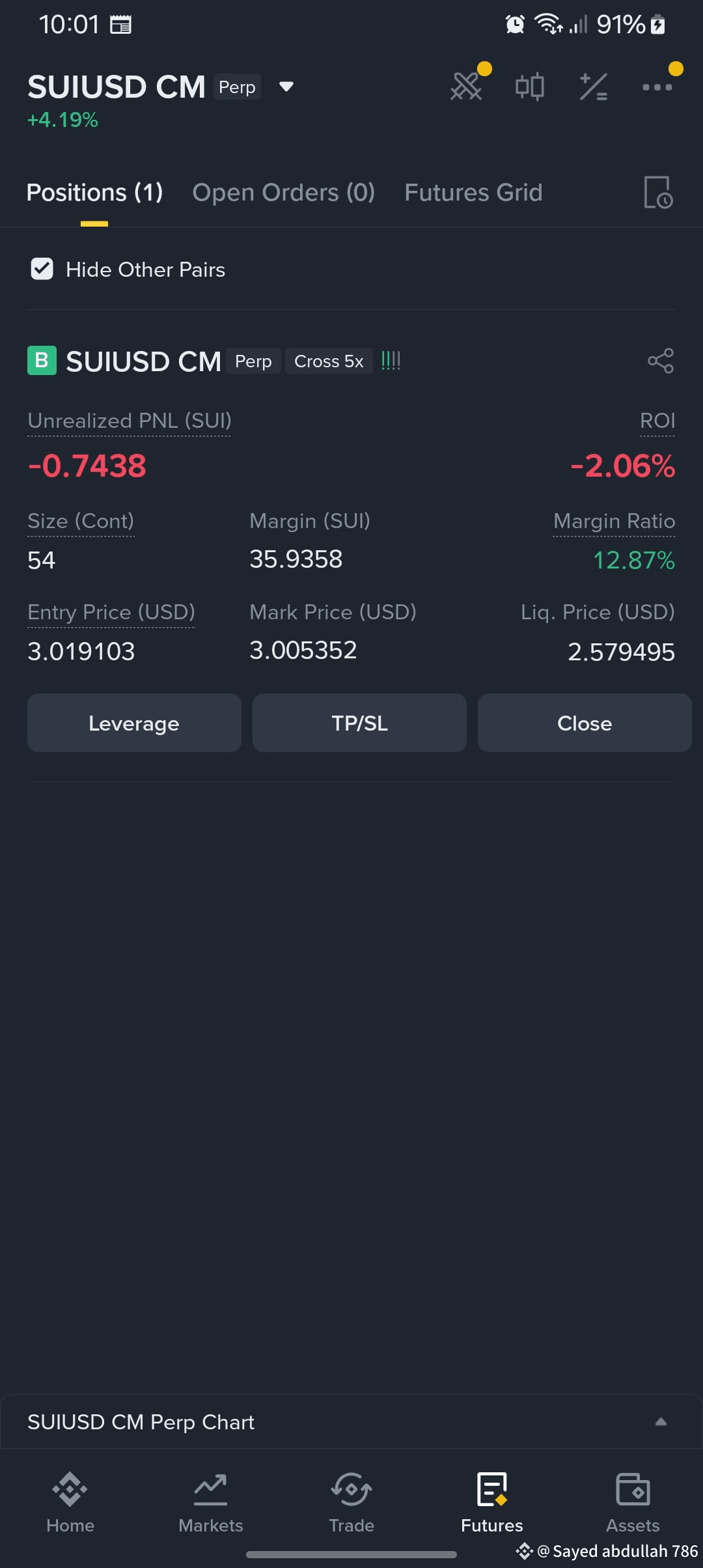The height and width of the screenshot is (1568, 703).
Task: Tap the TP/SL button
Action: point(359,723)
